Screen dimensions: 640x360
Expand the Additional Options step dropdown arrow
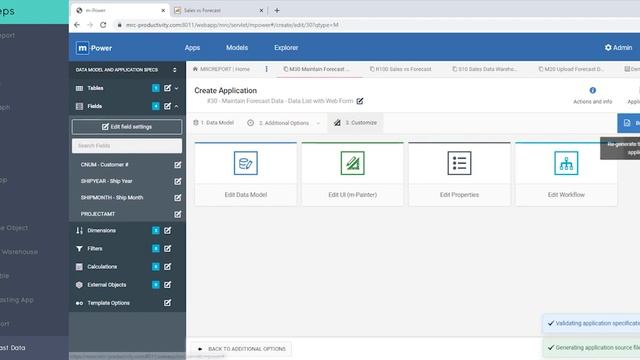click(318, 123)
